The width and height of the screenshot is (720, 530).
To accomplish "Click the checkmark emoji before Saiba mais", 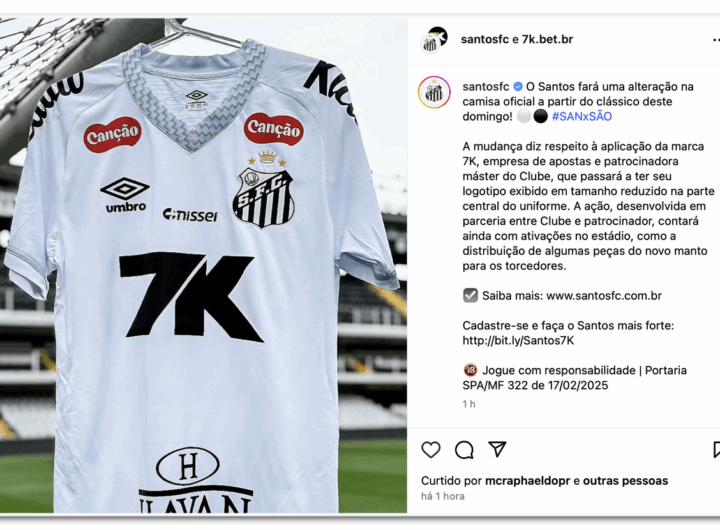I will click(x=470, y=295).
